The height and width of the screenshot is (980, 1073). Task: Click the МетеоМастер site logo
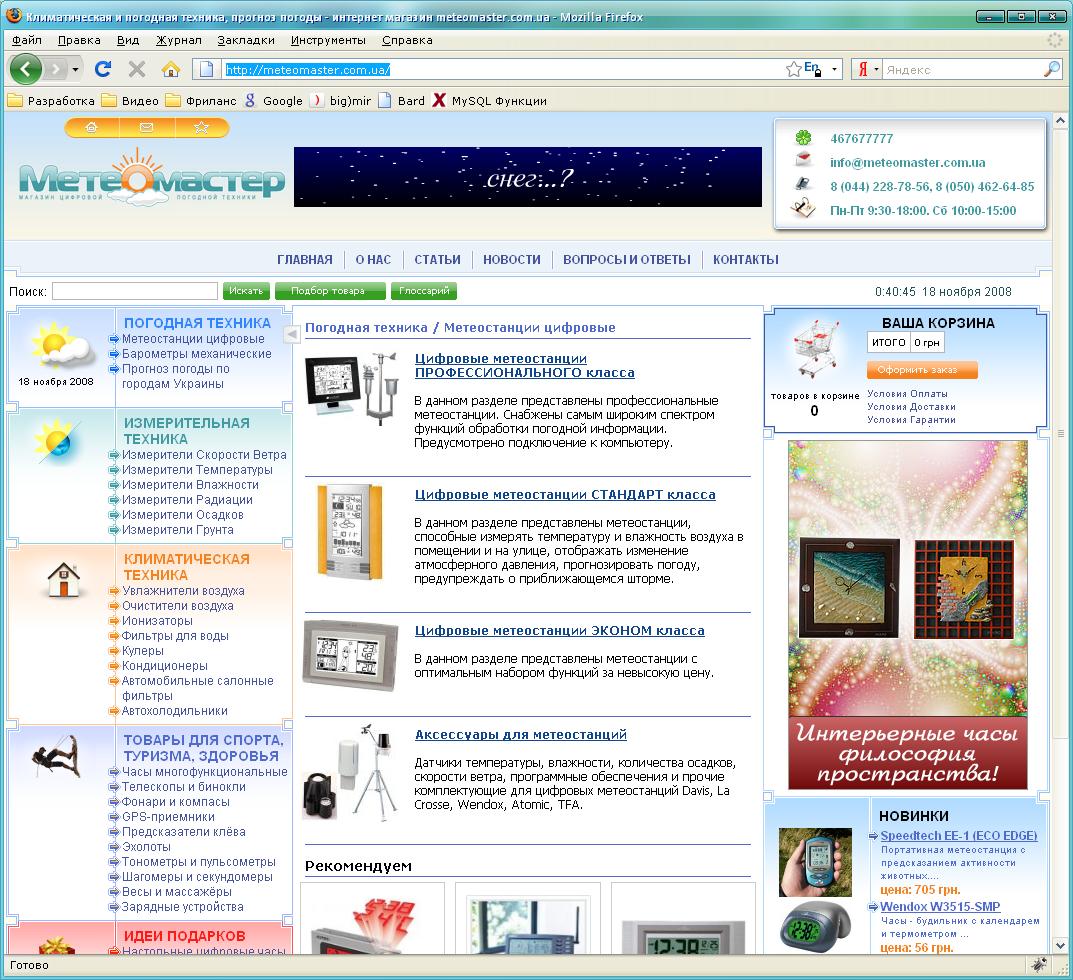[151, 177]
